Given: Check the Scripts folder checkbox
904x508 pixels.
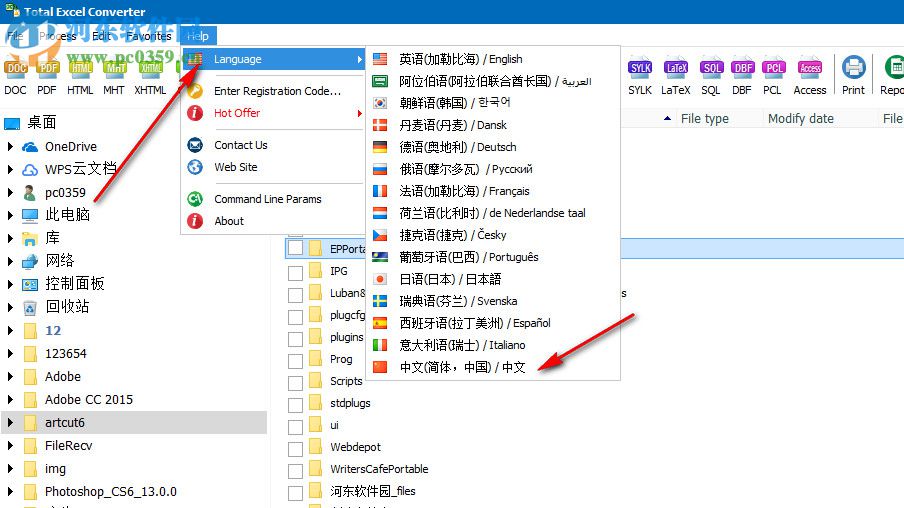Looking at the screenshot, I should (x=295, y=382).
